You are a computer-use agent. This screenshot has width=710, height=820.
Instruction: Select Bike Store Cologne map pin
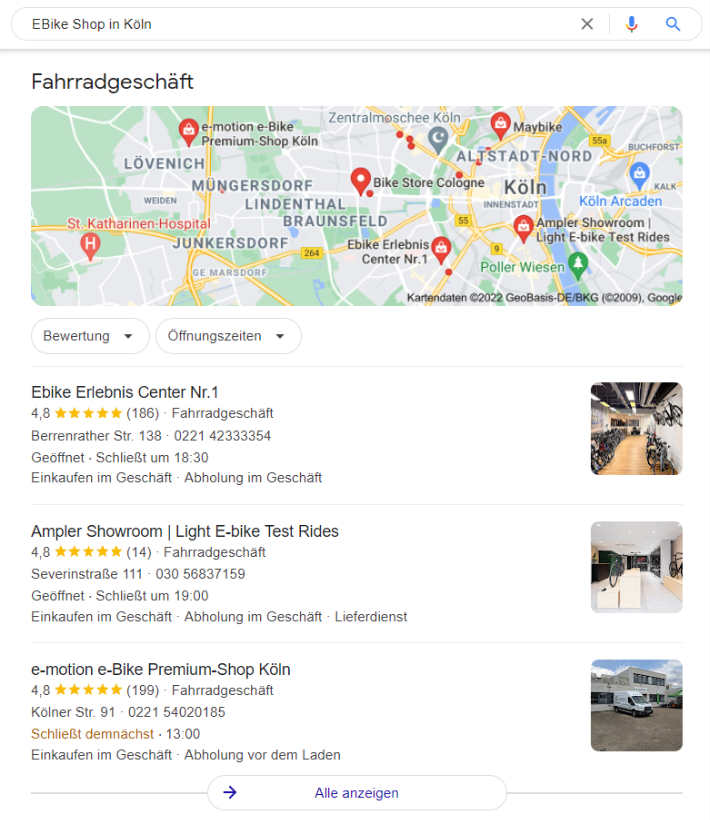(360, 181)
